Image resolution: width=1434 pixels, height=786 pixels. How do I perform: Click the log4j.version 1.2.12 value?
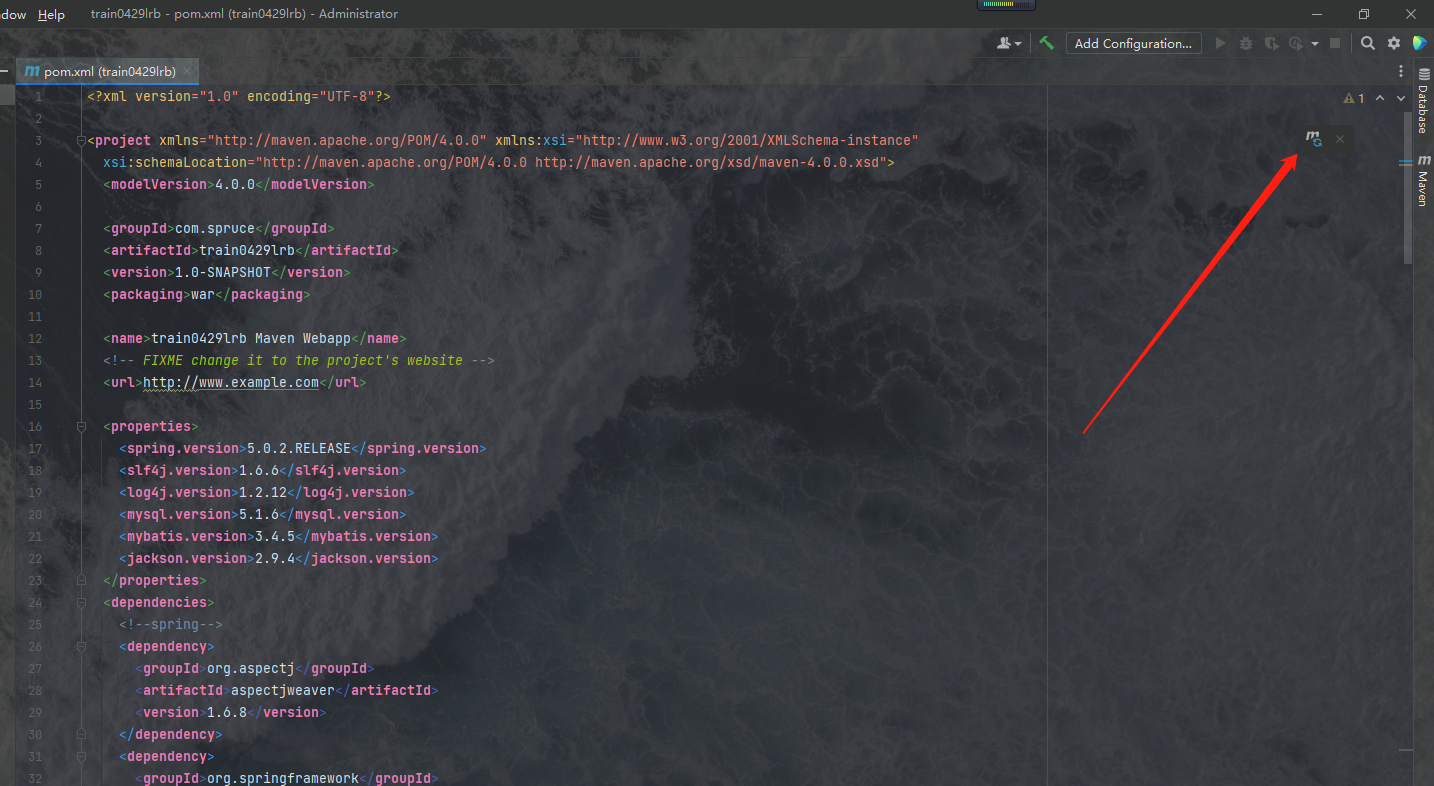click(263, 492)
